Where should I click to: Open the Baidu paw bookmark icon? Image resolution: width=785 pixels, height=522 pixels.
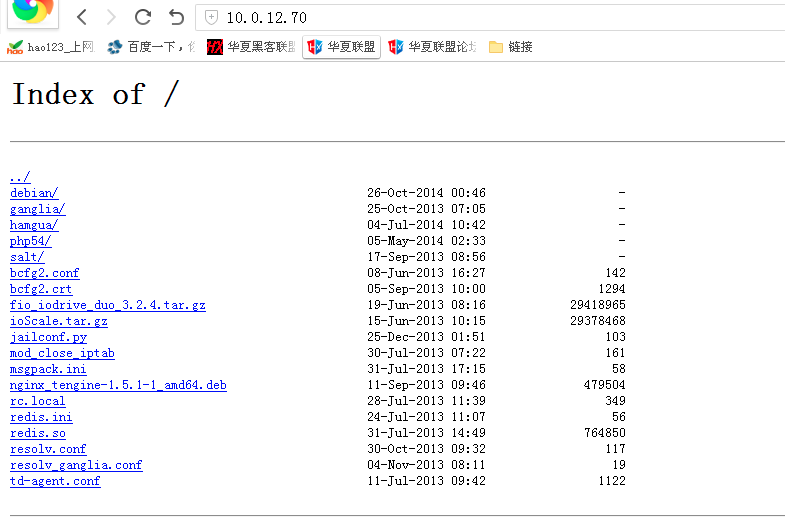pos(115,47)
